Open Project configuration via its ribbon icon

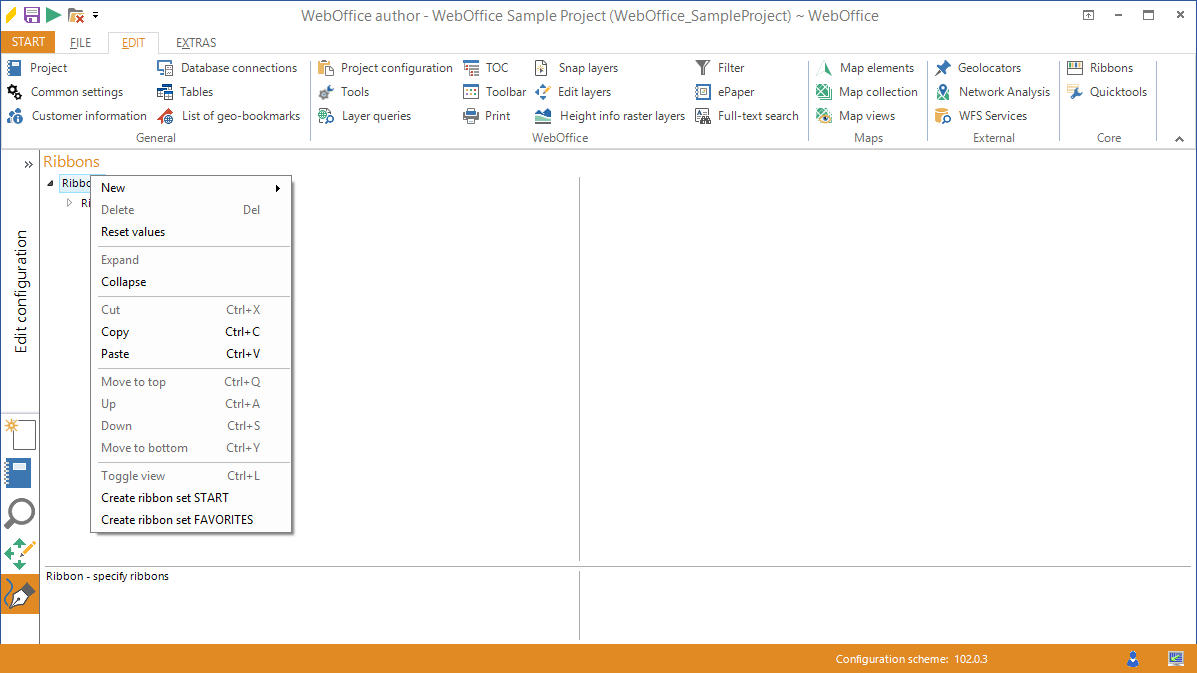click(325, 67)
